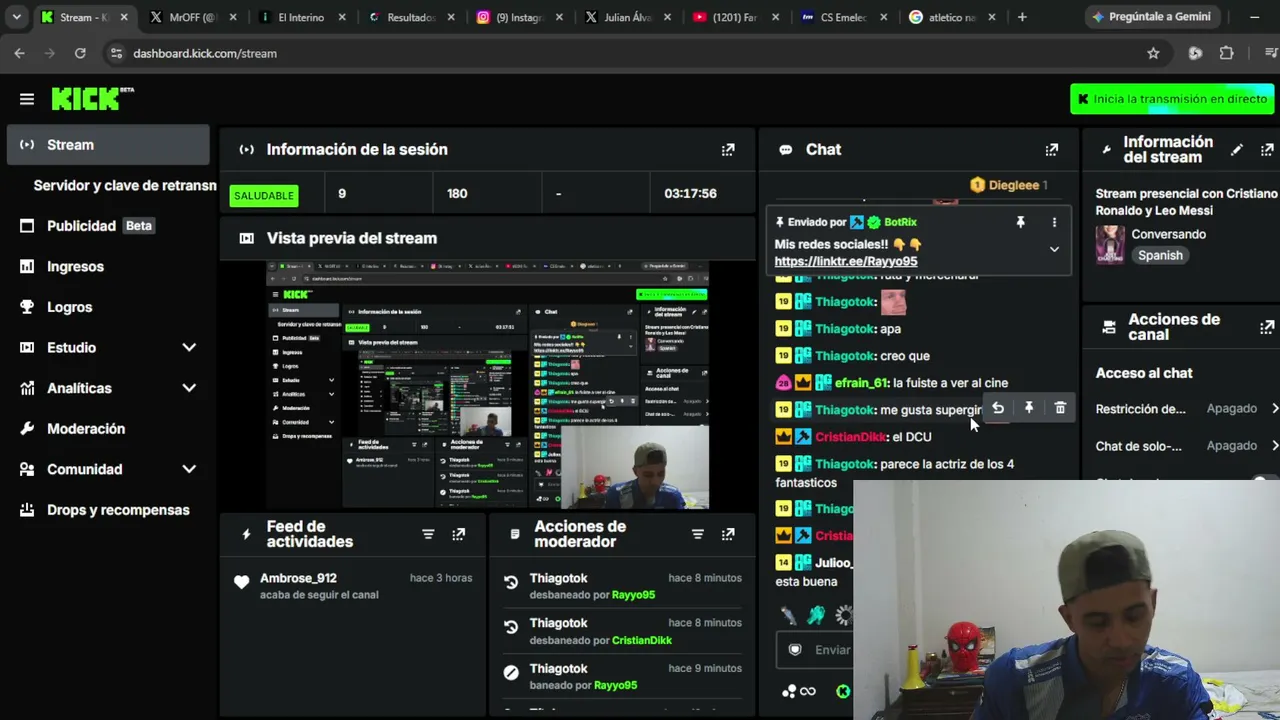Click the SALUDABLE status badge
The height and width of the screenshot is (720, 1280).
click(264, 195)
